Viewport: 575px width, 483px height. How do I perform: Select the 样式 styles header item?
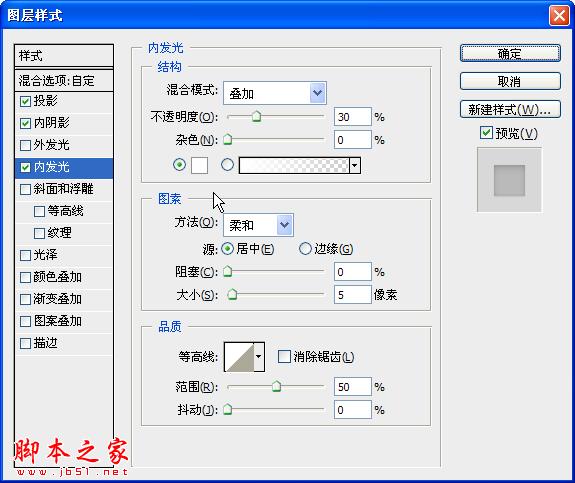[64, 56]
